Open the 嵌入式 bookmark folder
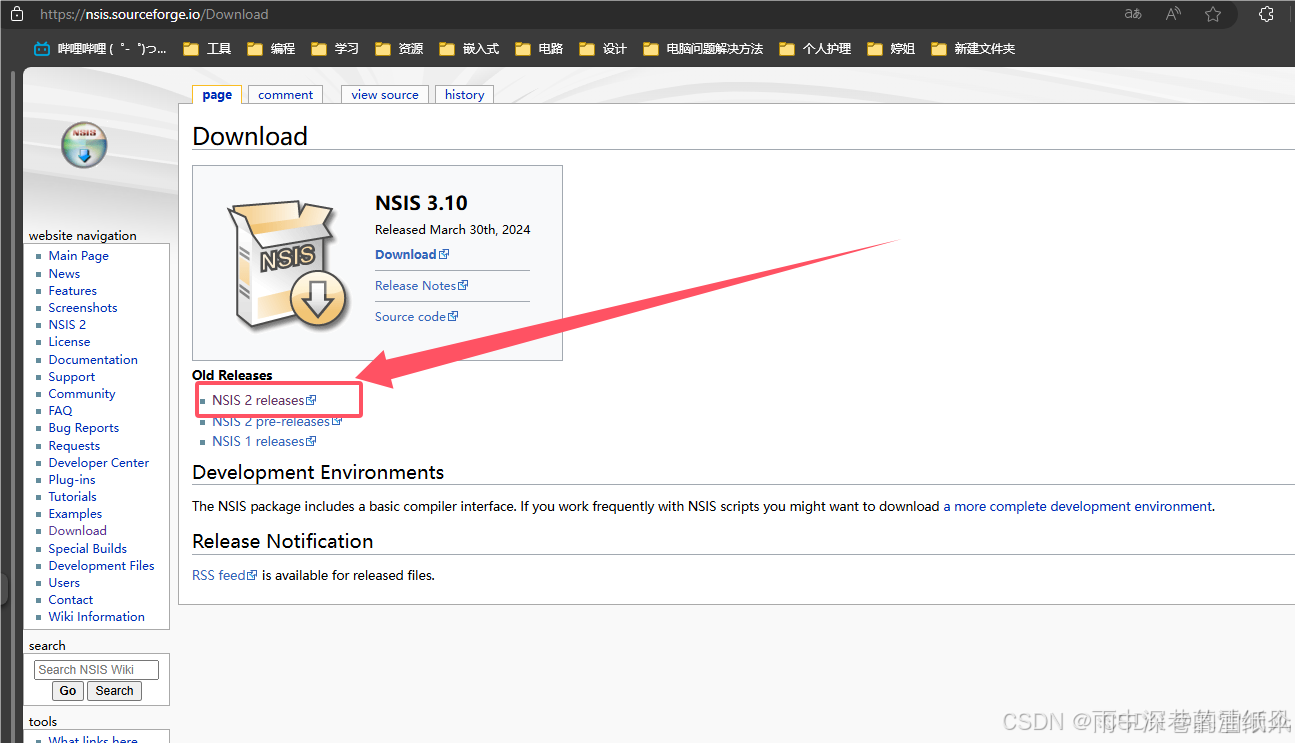Image resolution: width=1295 pixels, height=743 pixels. pos(469,48)
